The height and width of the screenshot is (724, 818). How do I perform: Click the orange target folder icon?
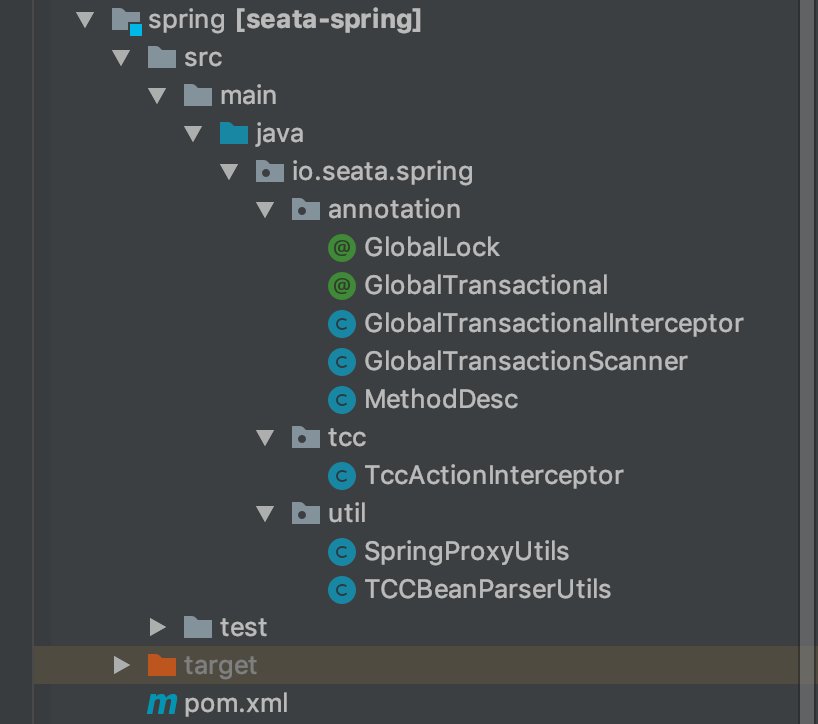click(162, 665)
